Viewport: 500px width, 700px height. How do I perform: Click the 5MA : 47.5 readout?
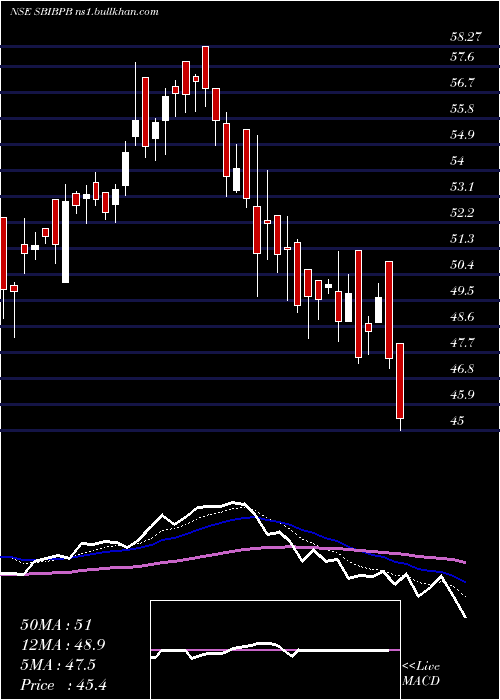pos(58,665)
